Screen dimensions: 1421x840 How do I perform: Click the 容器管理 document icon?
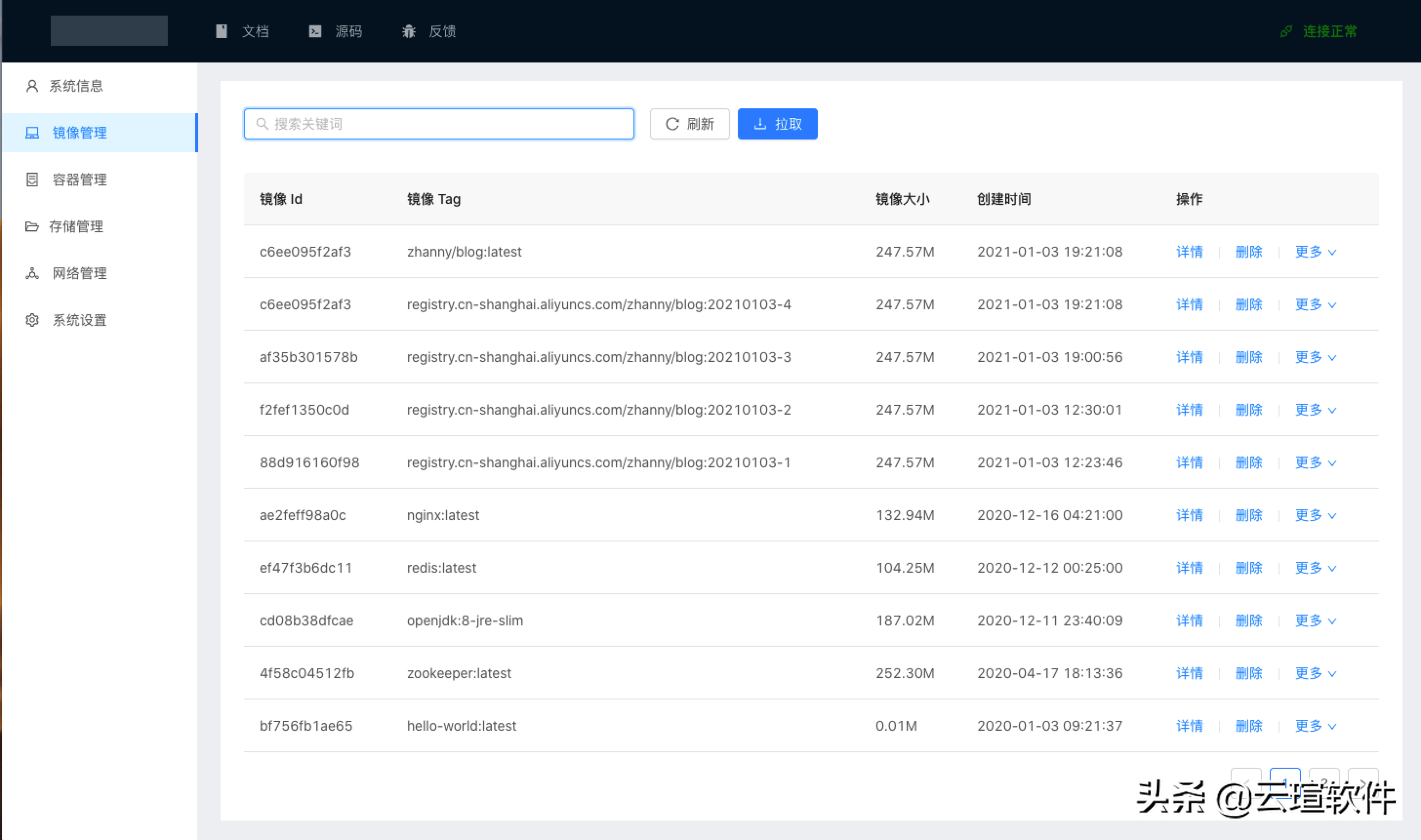[x=32, y=180]
